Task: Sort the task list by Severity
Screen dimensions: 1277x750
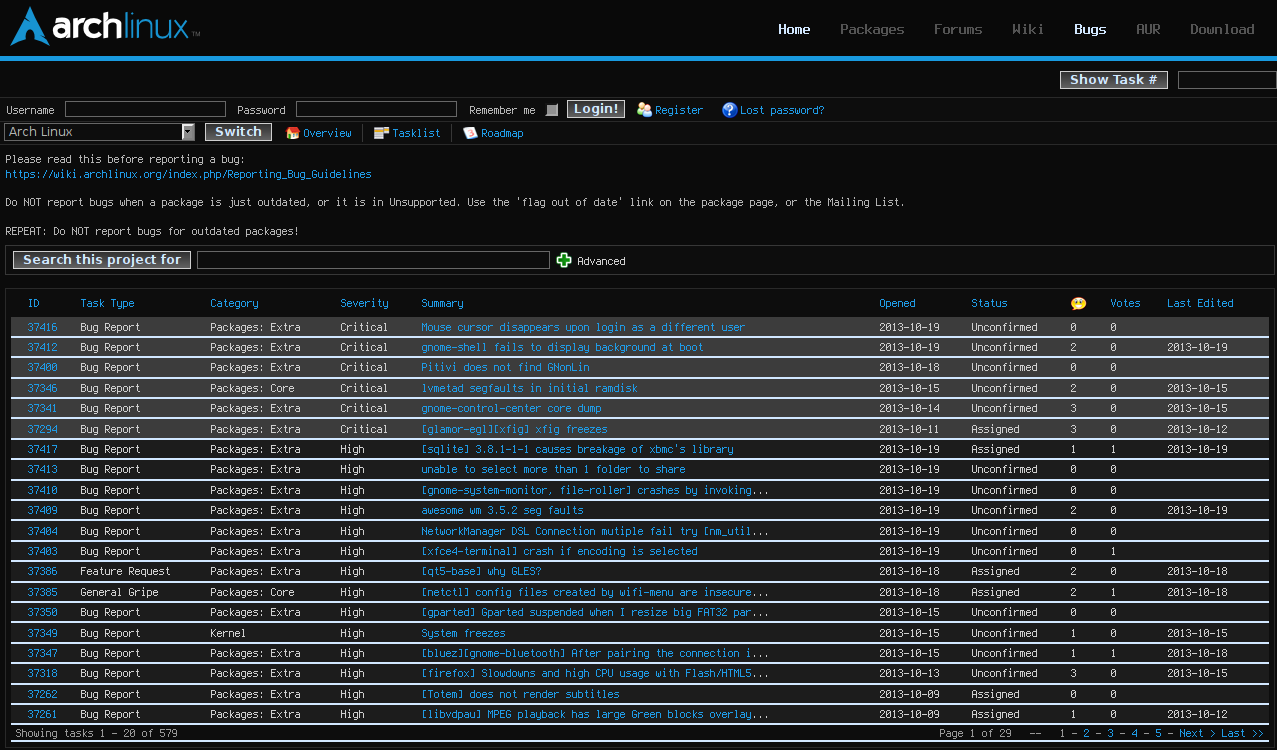Action: [x=364, y=303]
